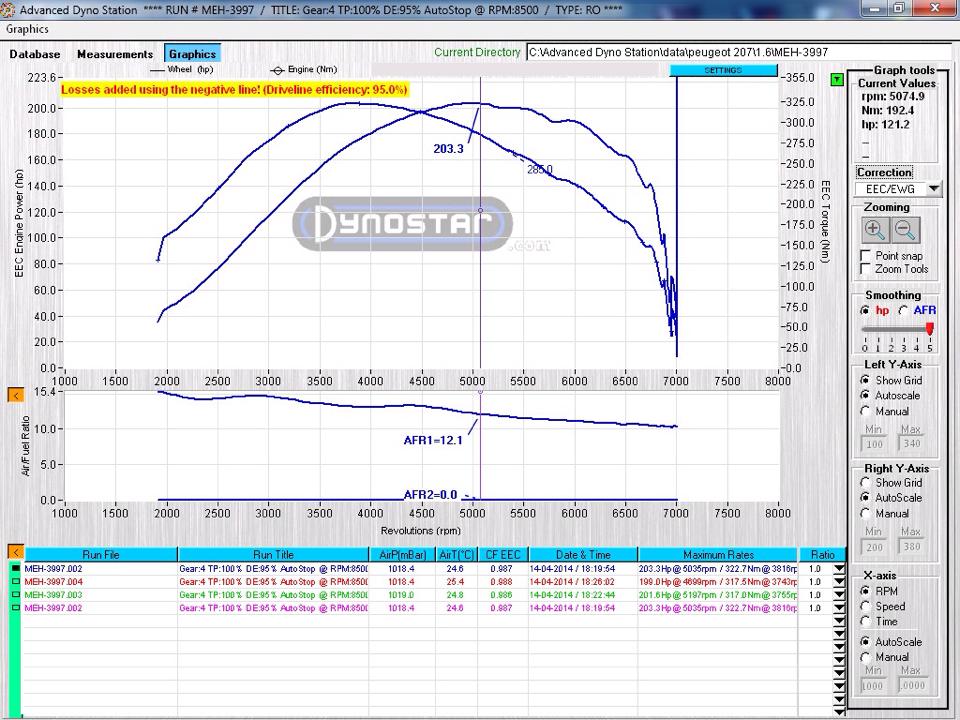
Task: Set X-axis to Speed
Action: [865, 606]
